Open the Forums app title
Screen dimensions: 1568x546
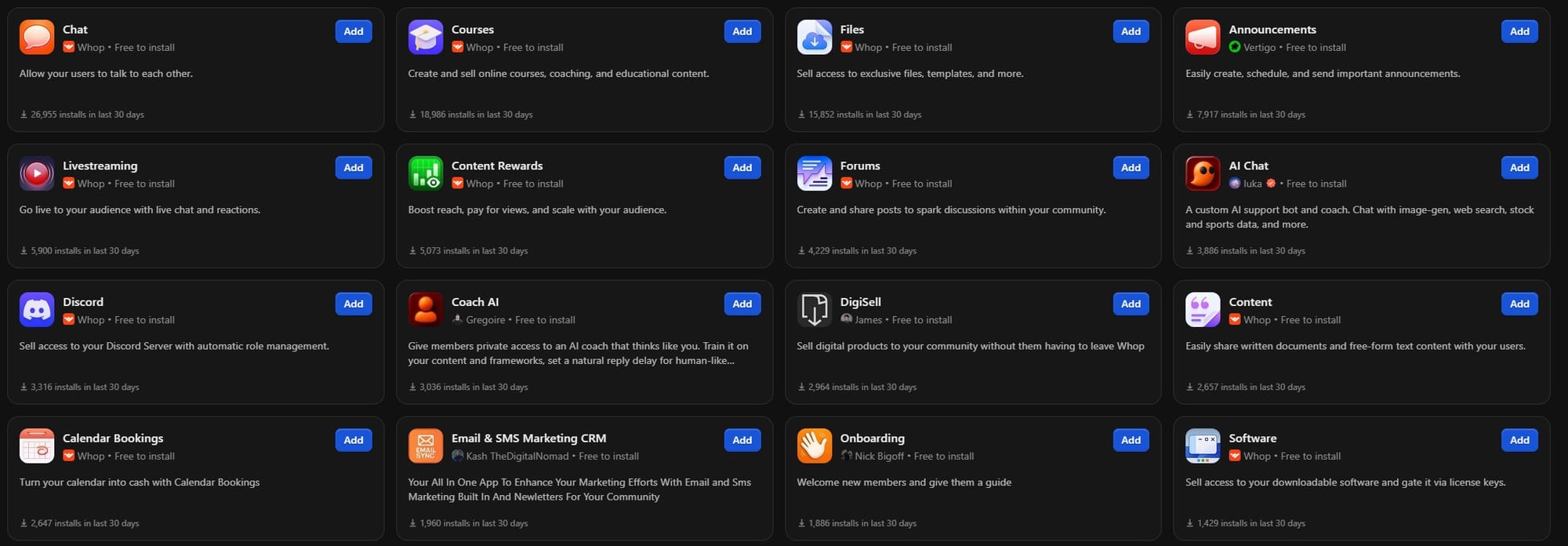click(860, 166)
